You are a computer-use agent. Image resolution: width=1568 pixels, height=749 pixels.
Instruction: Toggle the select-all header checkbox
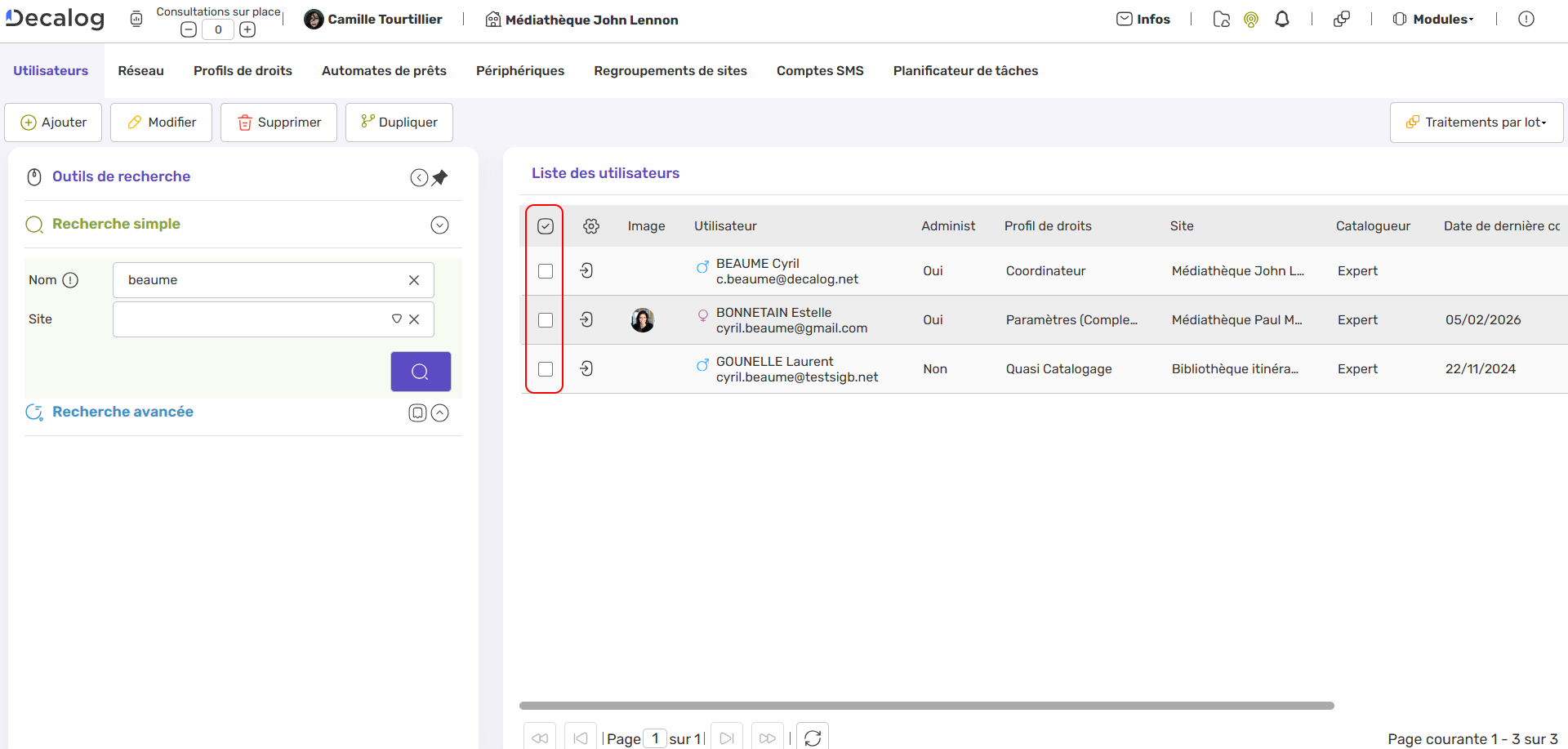point(546,226)
